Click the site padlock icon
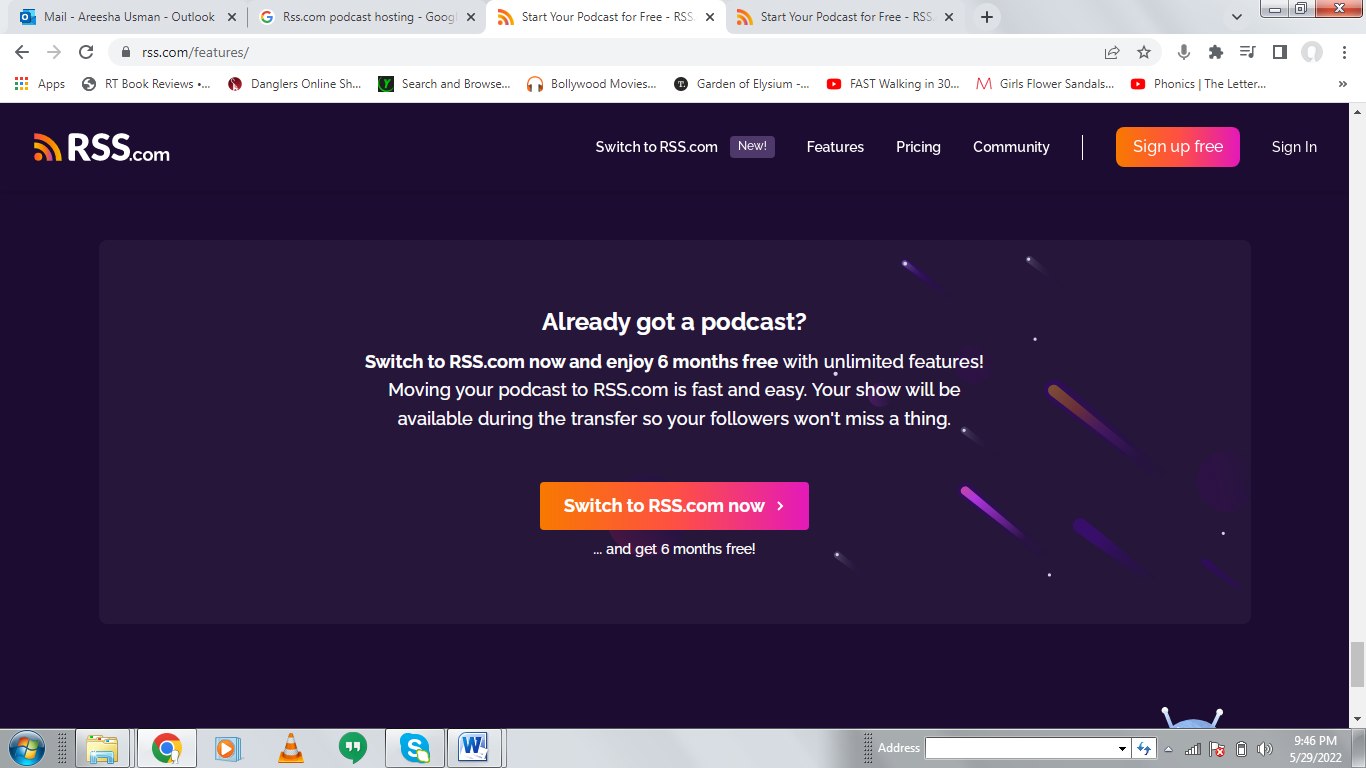Screen dimensions: 1366x768 (126, 52)
